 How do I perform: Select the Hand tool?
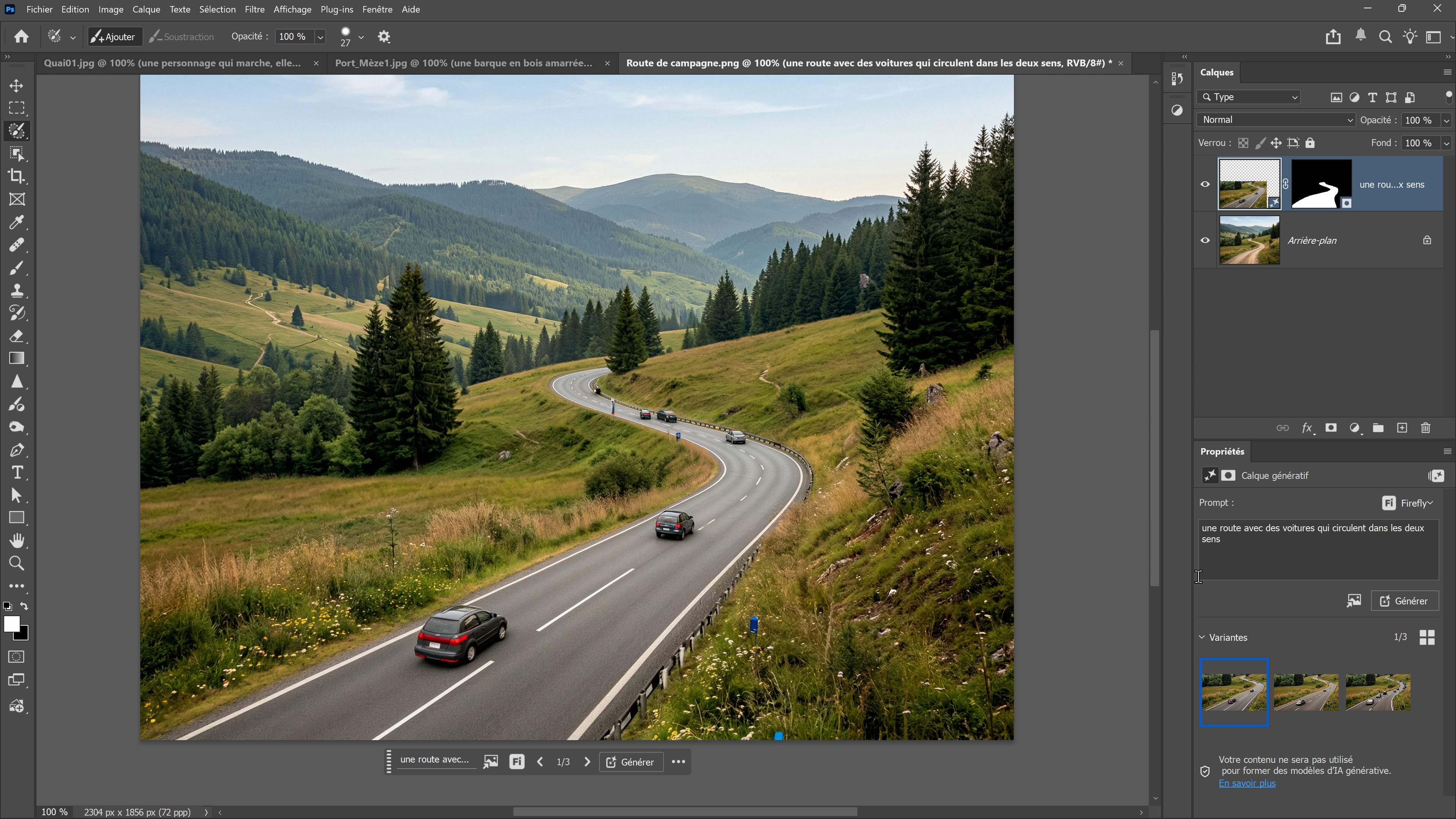tap(17, 541)
